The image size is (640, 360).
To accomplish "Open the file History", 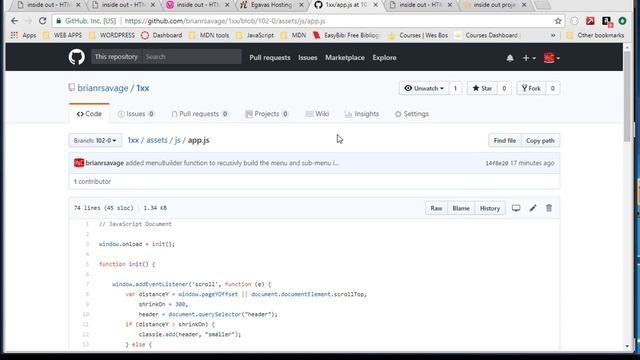I will click(x=490, y=208).
